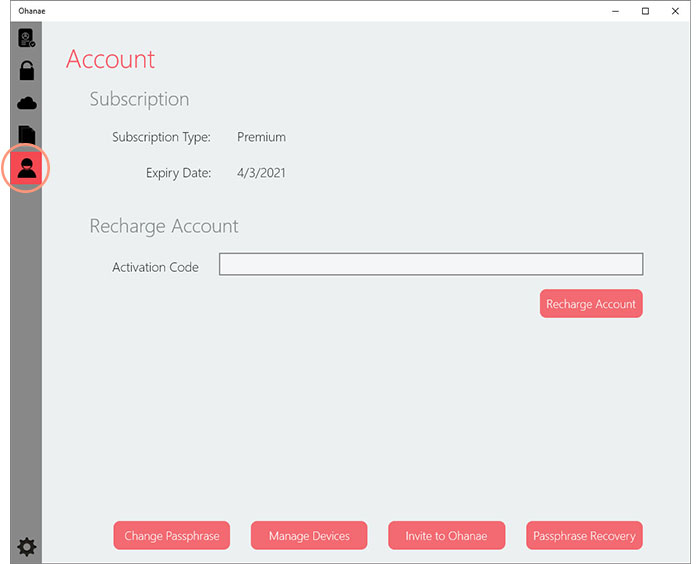700x564 pixels.
Task: Maximize the Ohanae window
Action: (x=645, y=11)
